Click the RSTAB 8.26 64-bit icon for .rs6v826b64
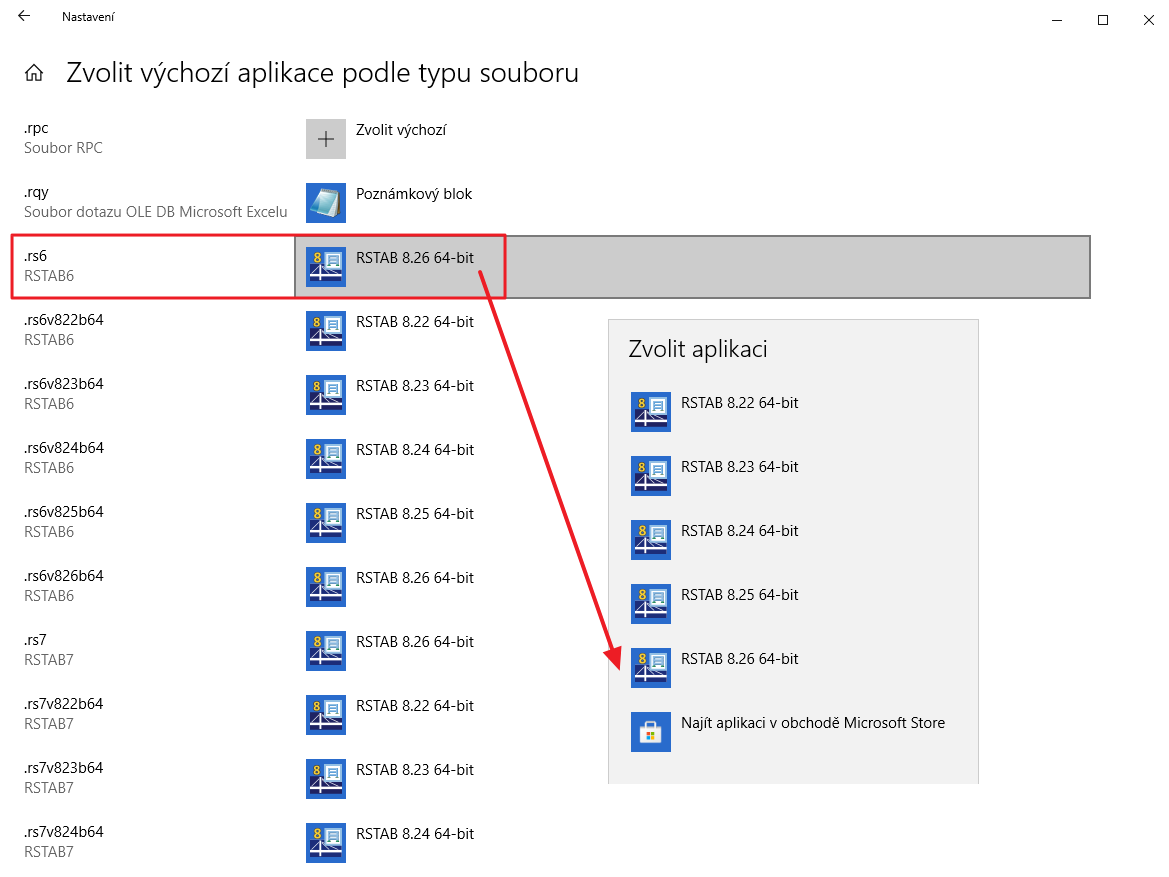Screen dimensions: 1169x877 tap(325, 587)
